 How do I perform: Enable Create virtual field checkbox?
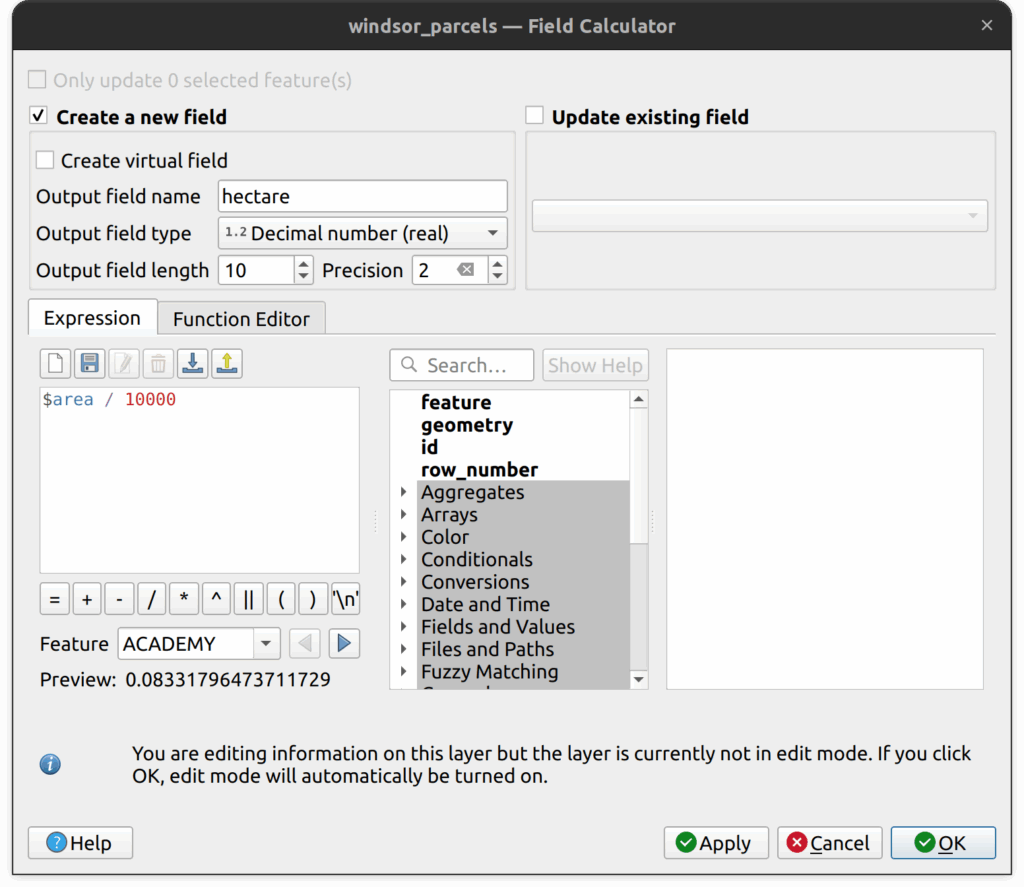45,160
